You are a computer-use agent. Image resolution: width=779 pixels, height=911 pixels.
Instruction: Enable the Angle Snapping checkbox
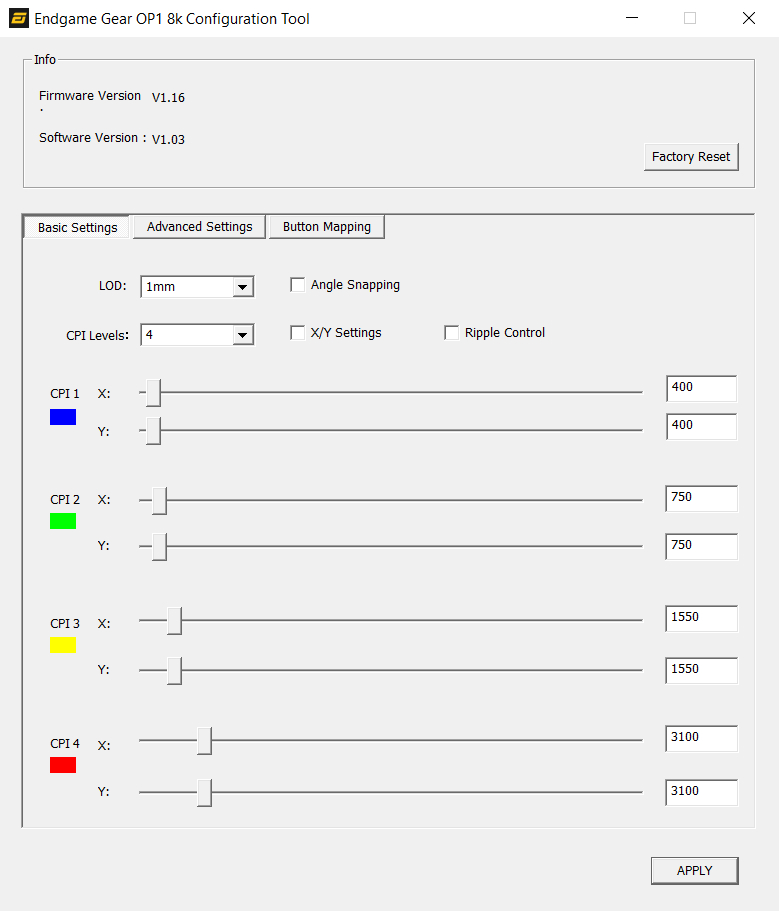(297, 285)
